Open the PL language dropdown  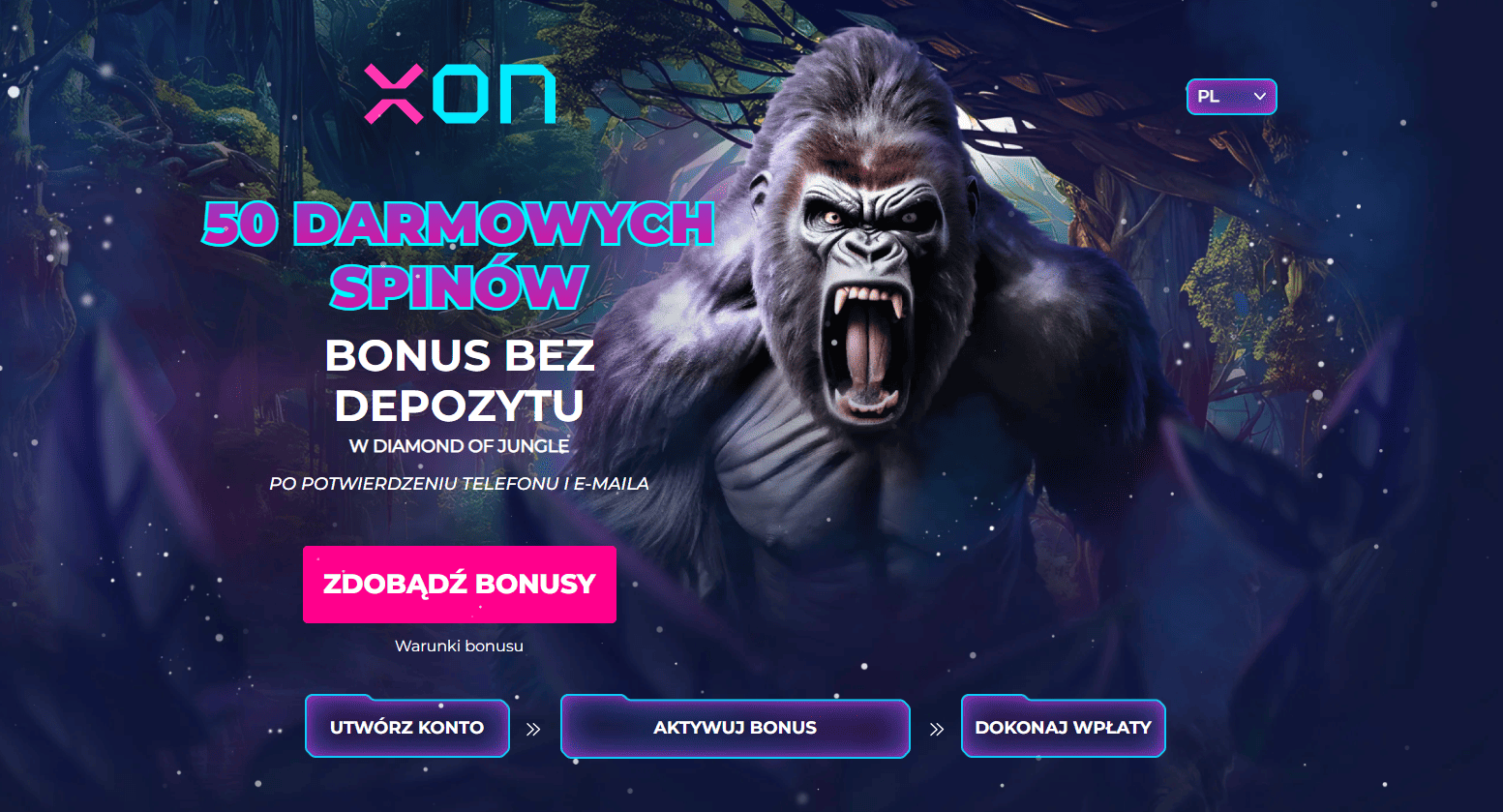click(1231, 97)
